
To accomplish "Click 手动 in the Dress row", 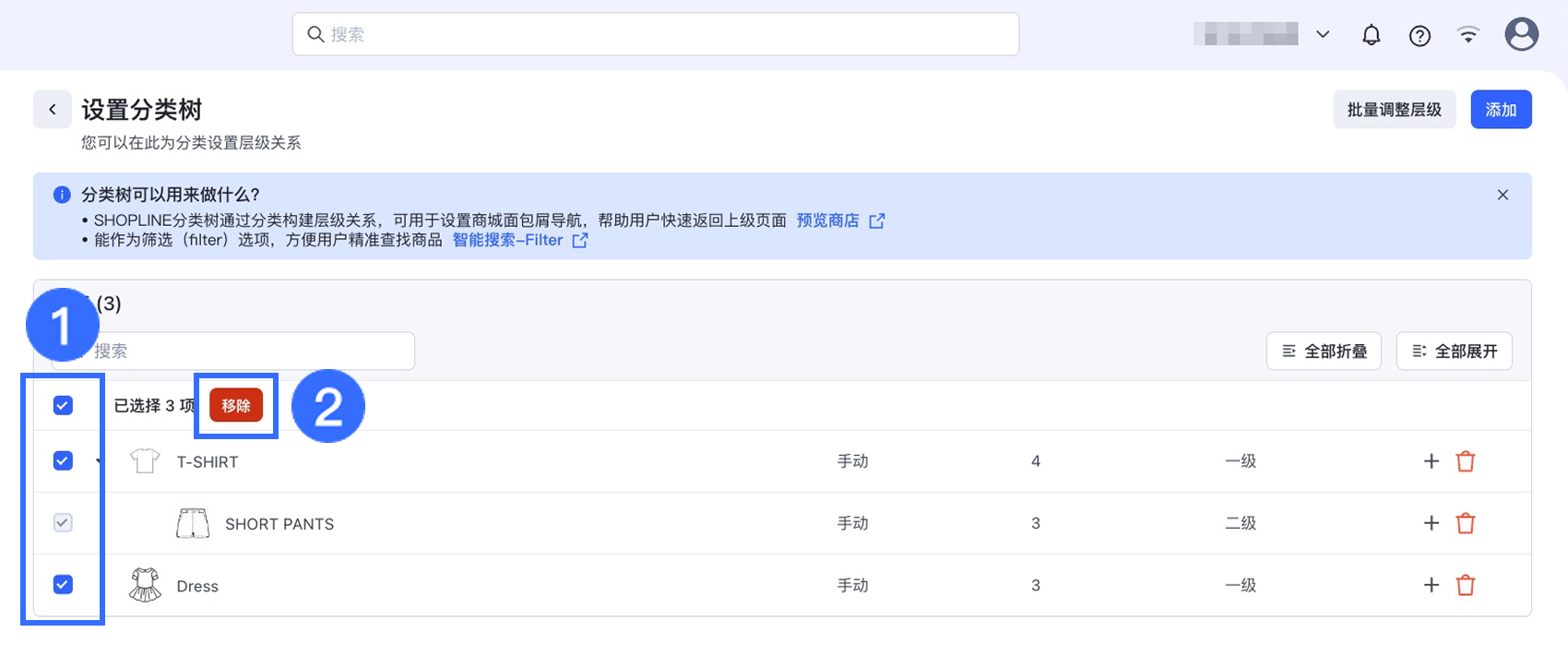I will [852, 585].
